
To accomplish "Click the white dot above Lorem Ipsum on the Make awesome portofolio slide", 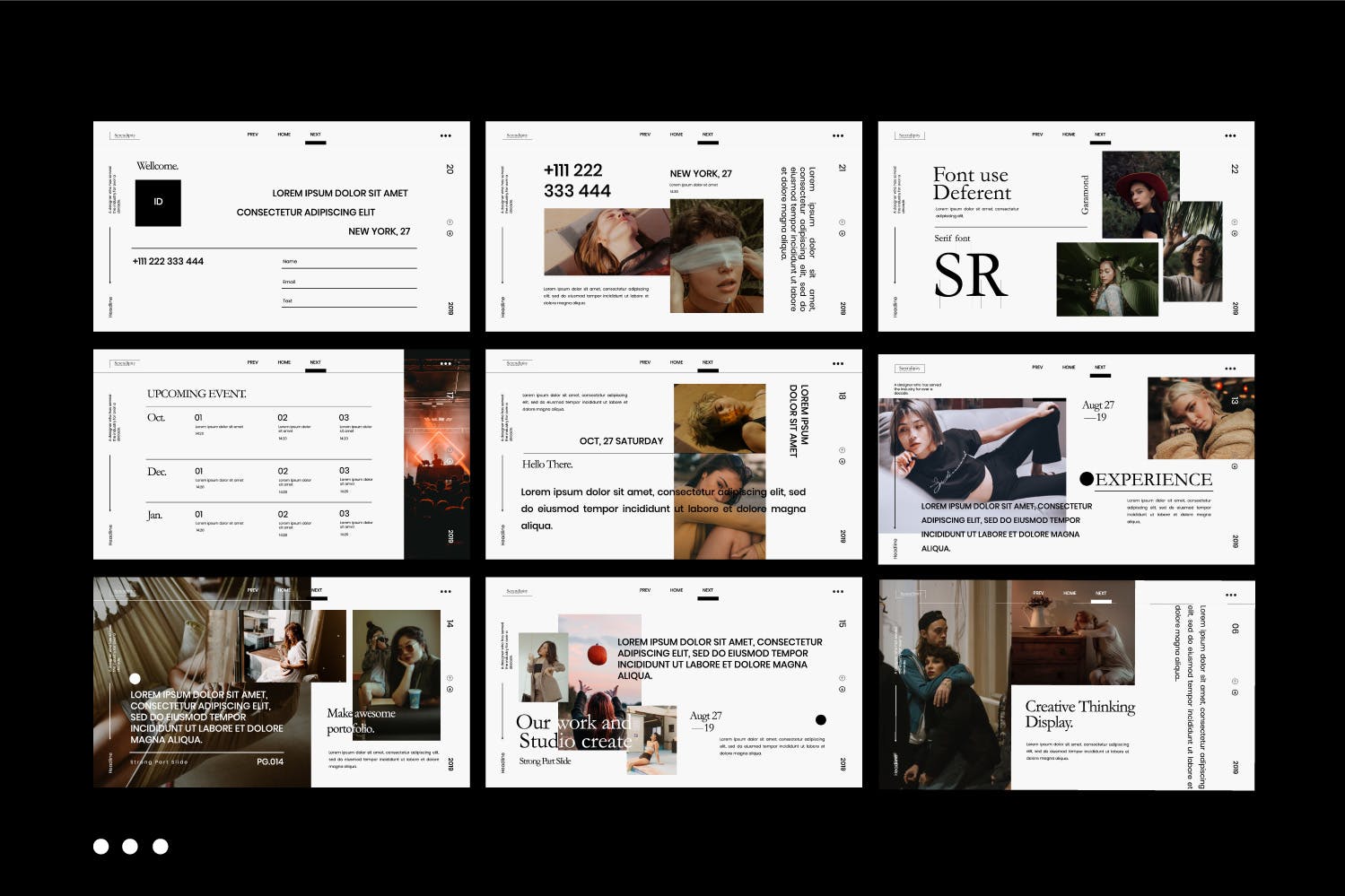I will pos(135,678).
